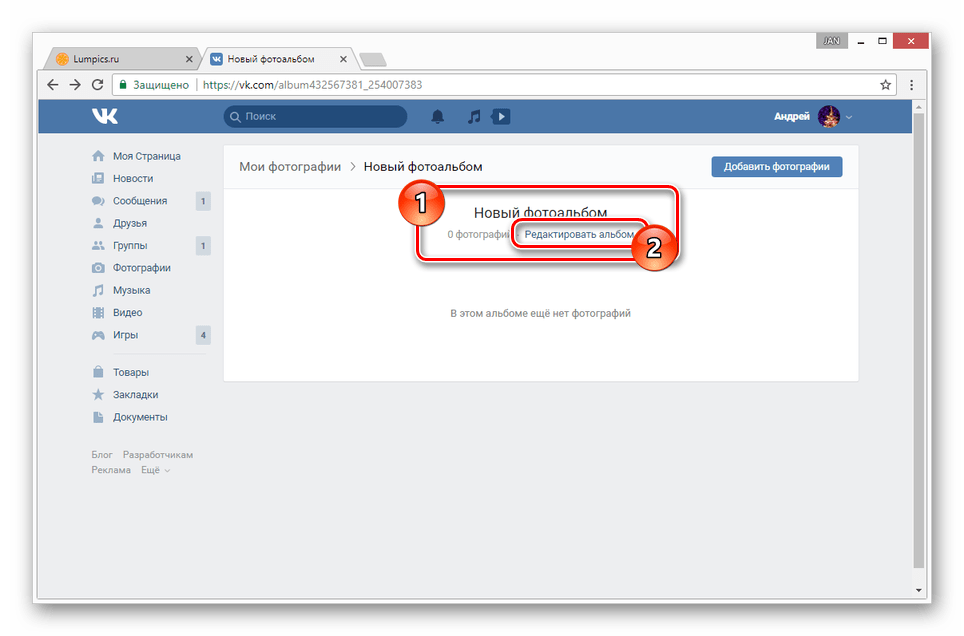
Task: Close the Новый фотоальбом tab
Action: (x=343, y=59)
